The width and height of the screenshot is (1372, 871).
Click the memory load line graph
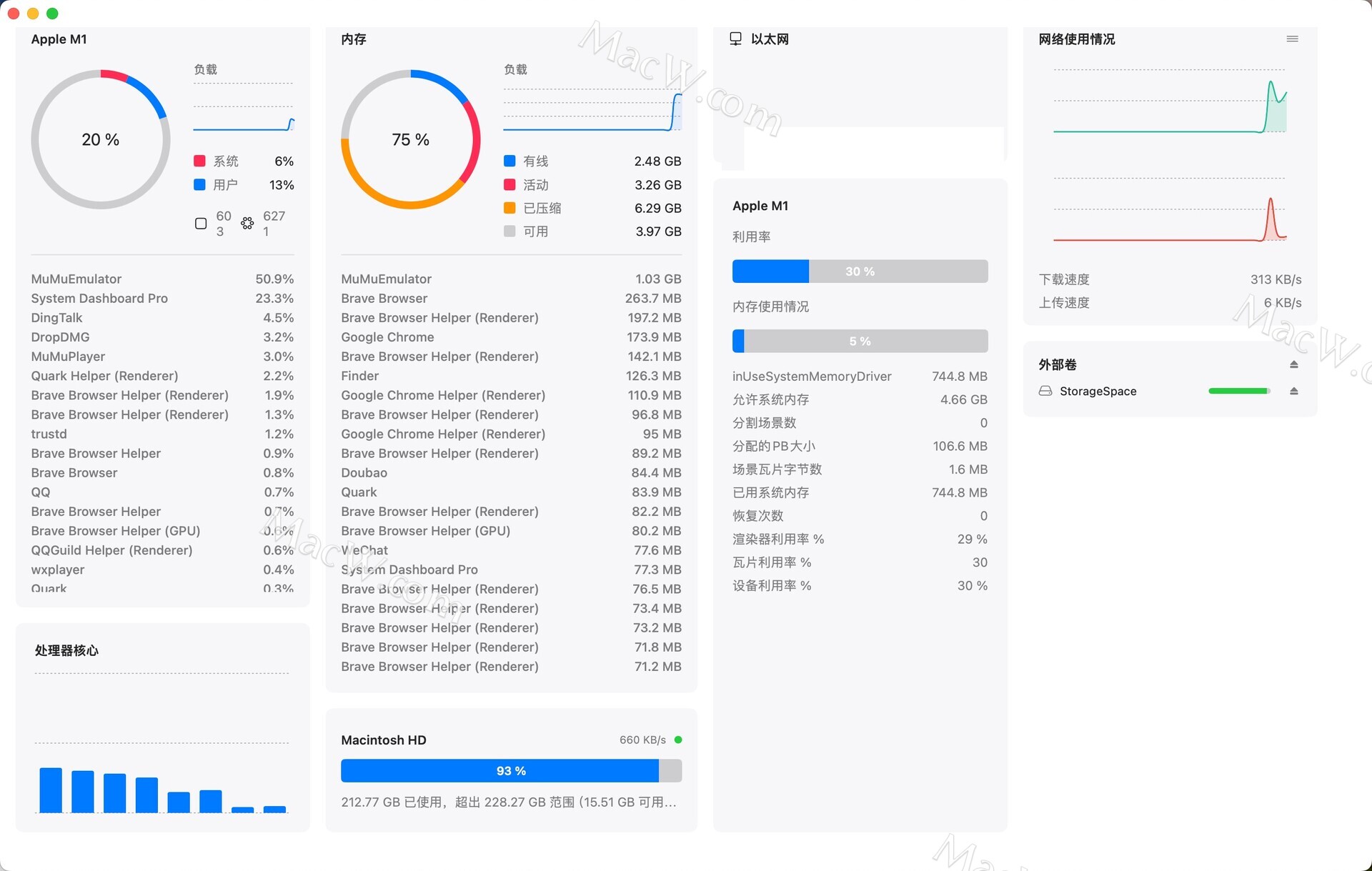[592, 110]
